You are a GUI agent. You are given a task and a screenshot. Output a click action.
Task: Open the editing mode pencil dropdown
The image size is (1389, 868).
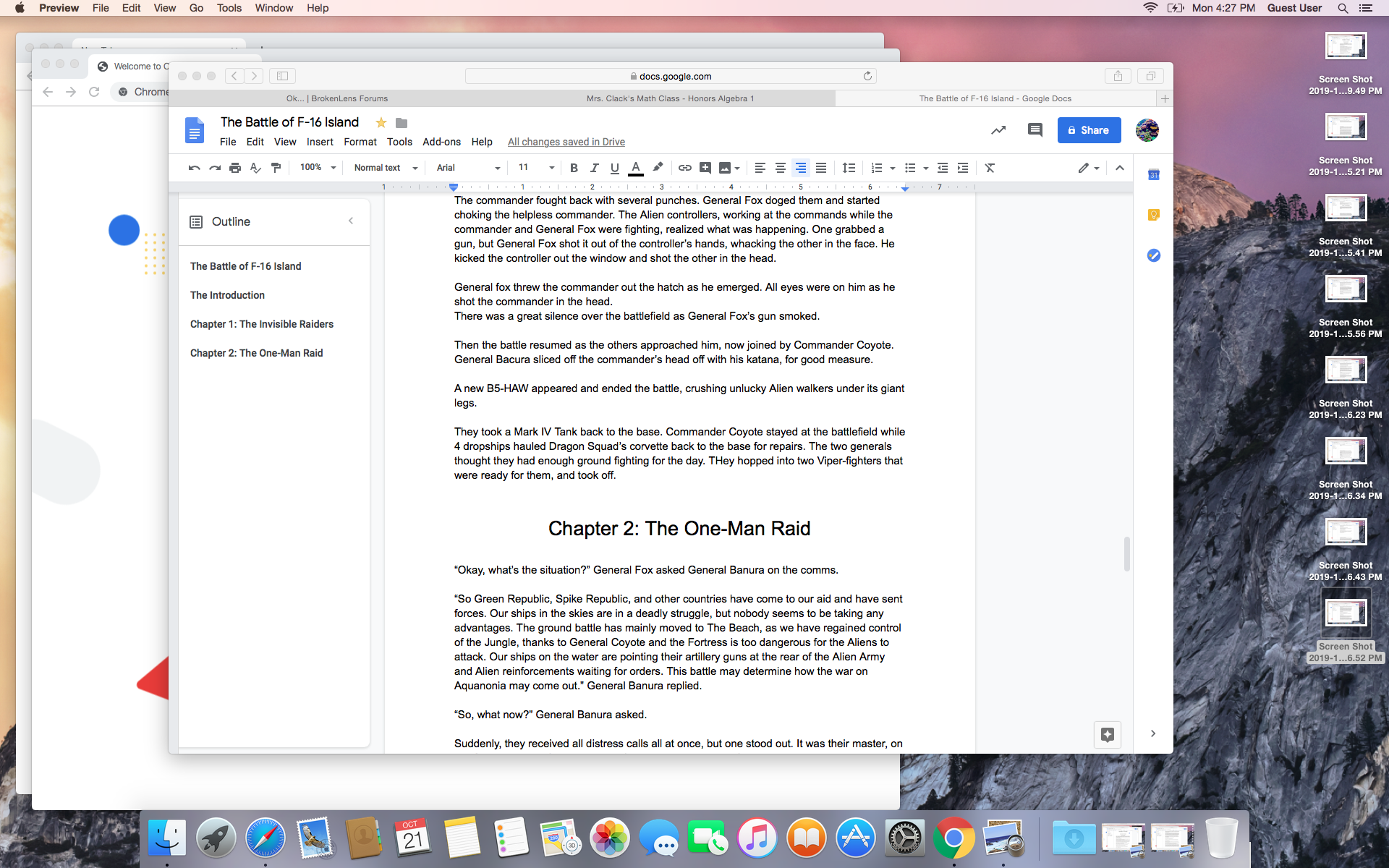click(x=1089, y=168)
